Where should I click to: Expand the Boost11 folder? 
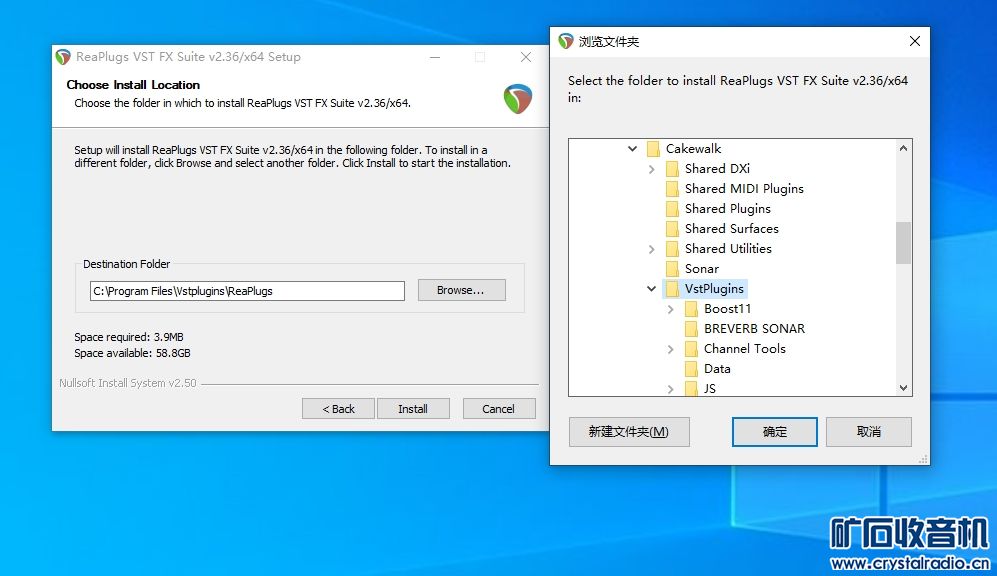click(670, 309)
